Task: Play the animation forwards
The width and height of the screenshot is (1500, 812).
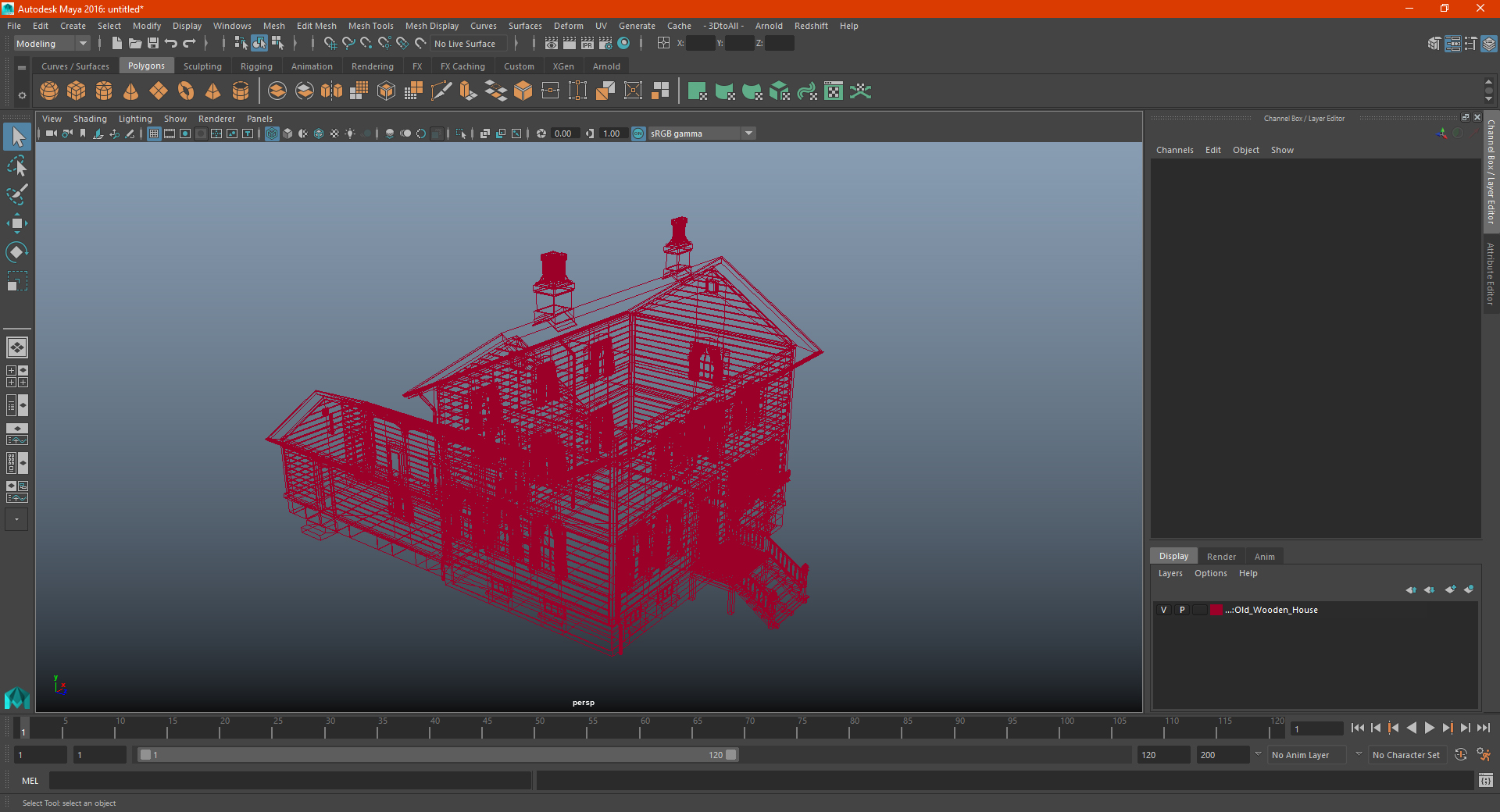Action: 1430,728
